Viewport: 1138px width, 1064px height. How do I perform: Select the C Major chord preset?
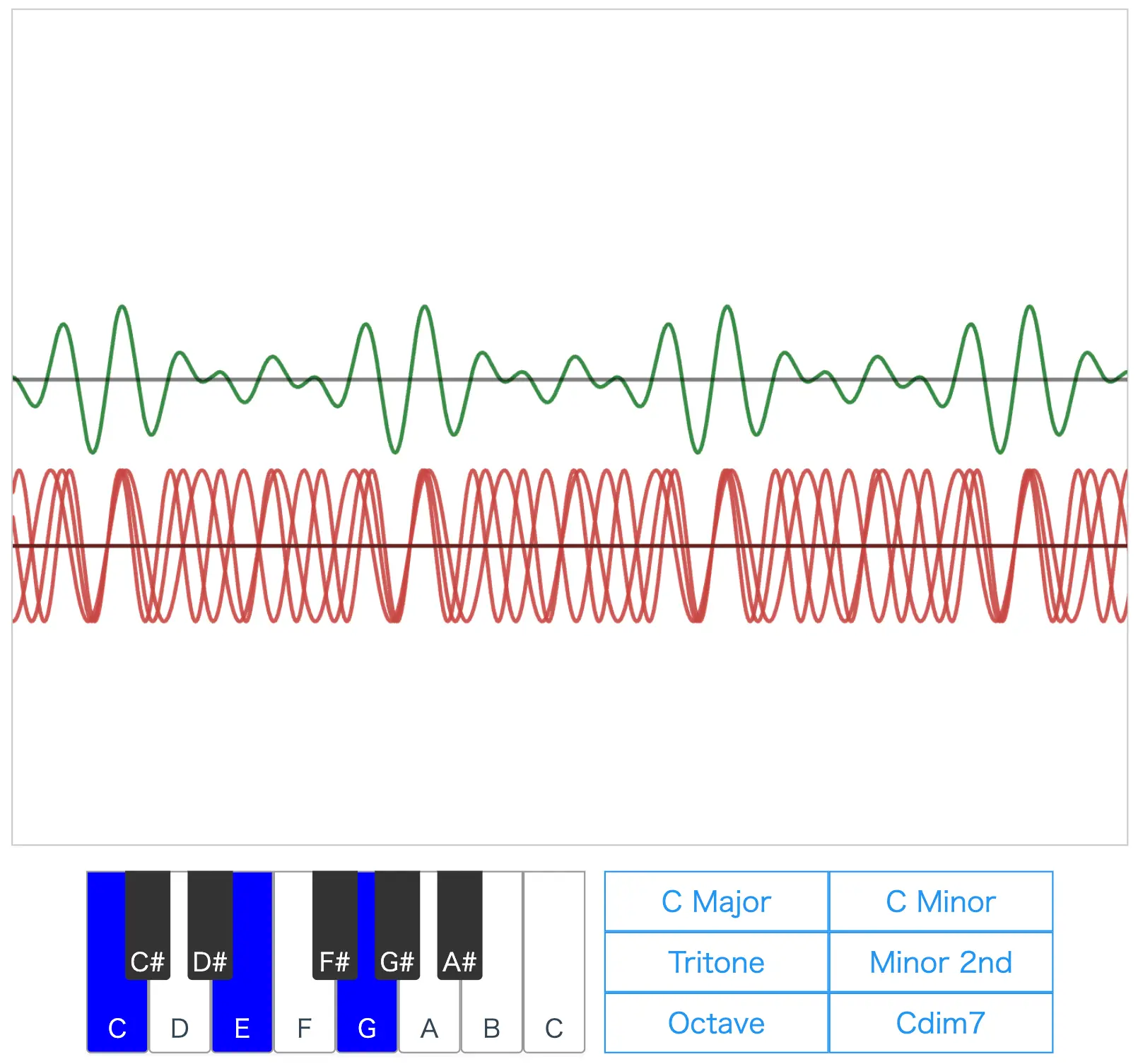point(715,902)
